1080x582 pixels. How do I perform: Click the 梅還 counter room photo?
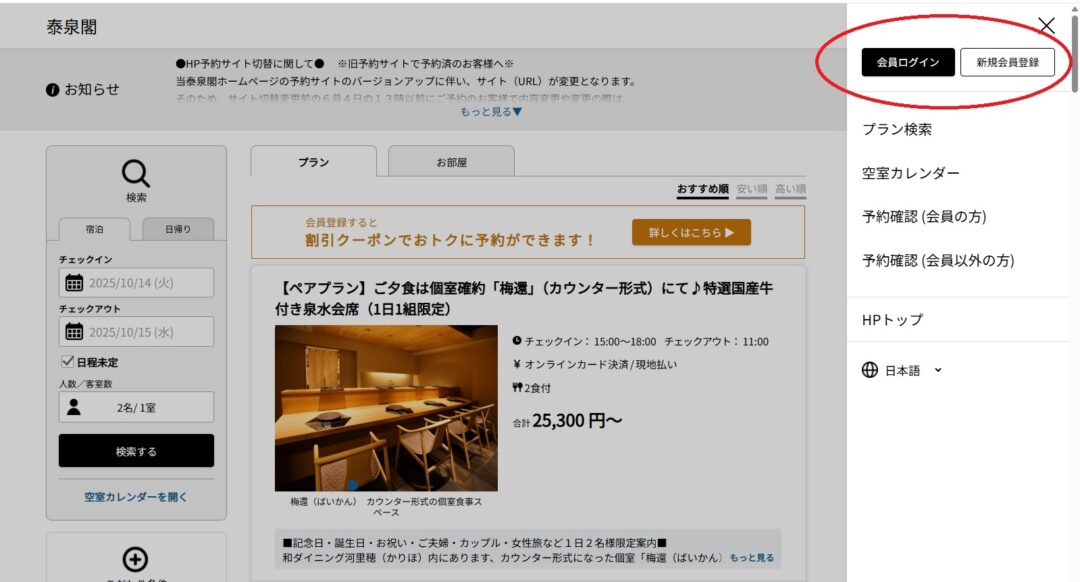coord(386,407)
